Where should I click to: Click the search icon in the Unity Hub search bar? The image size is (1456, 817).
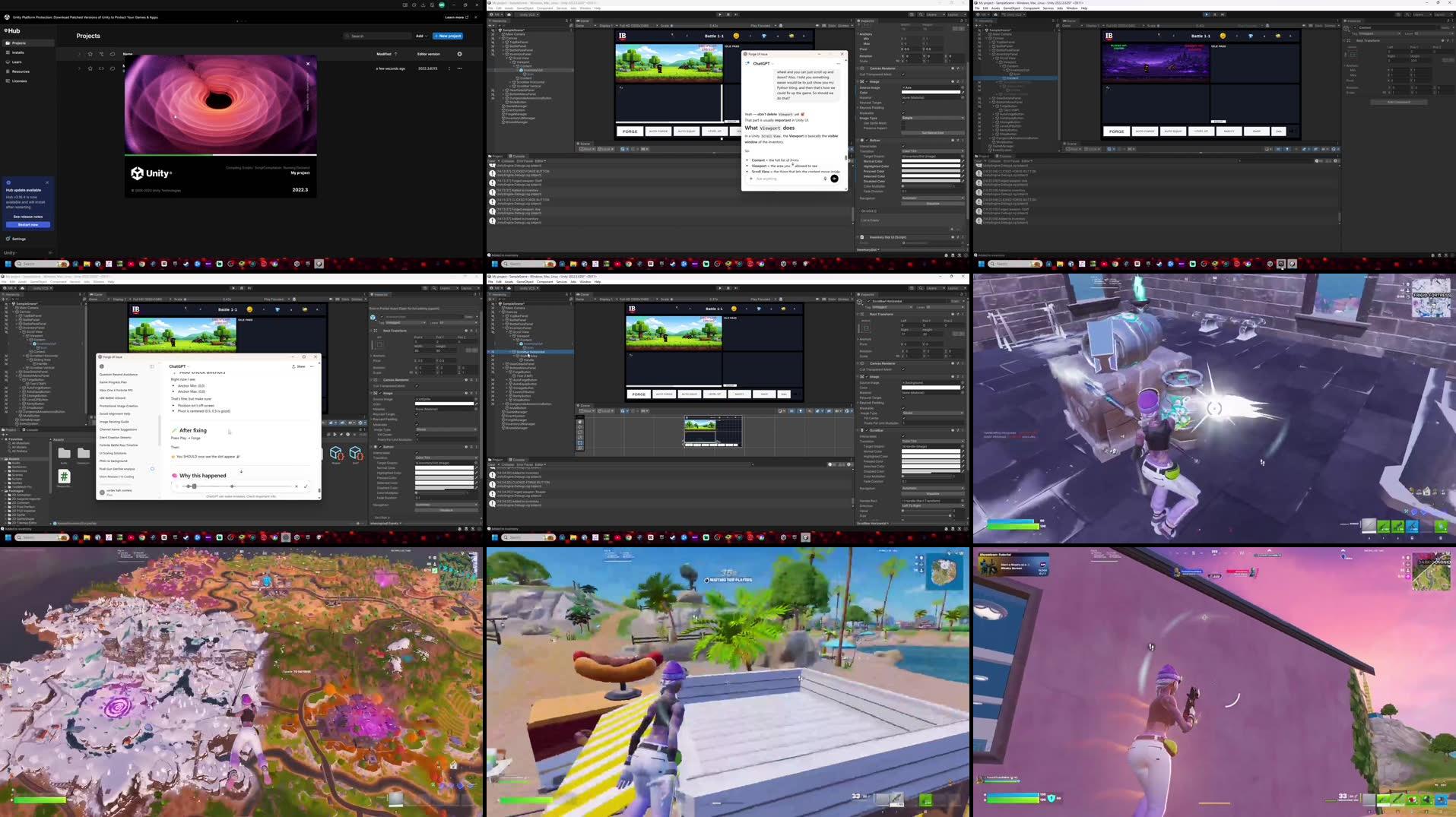[347, 36]
